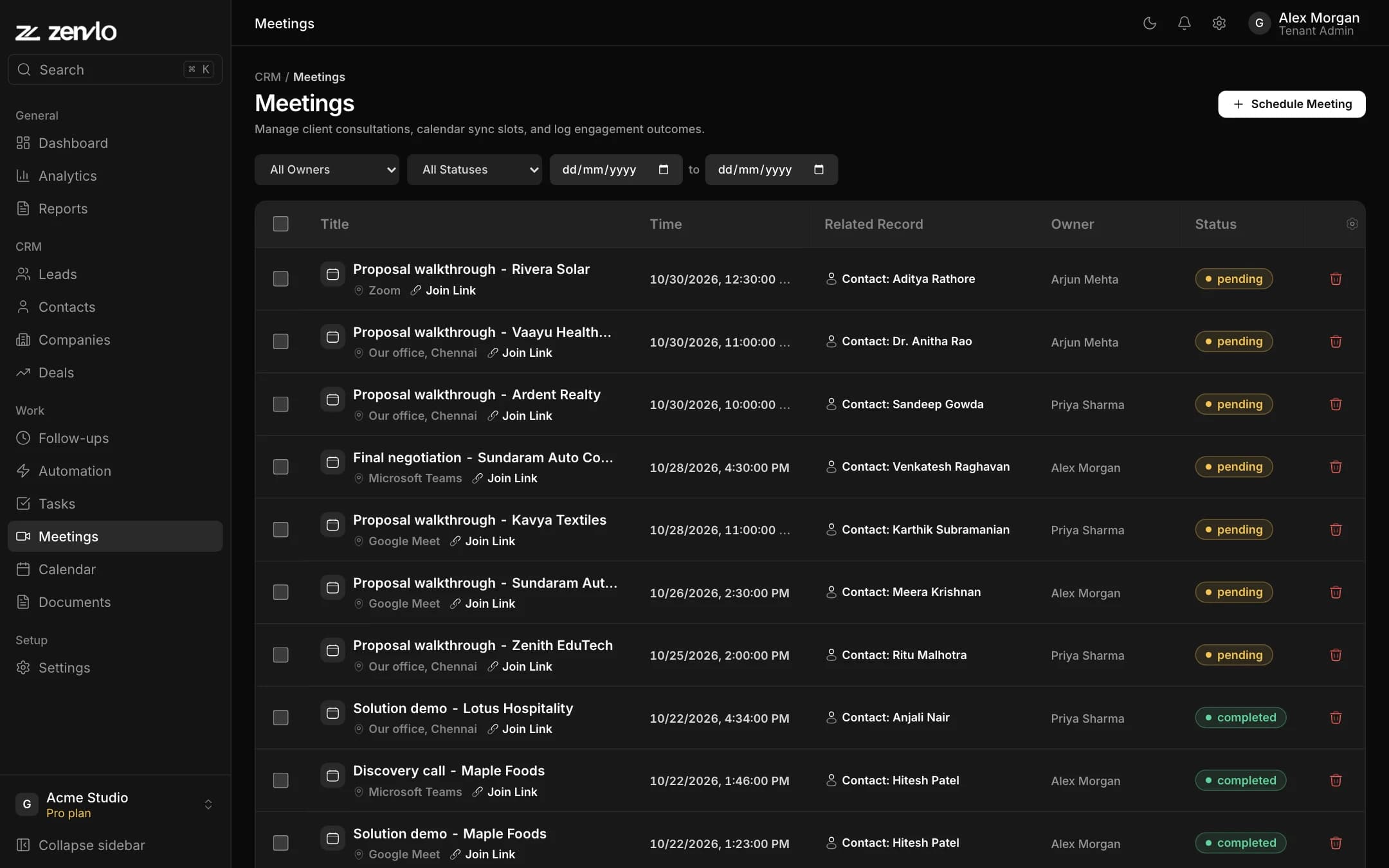The height and width of the screenshot is (868, 1389).
Task: Delete the Vaayu Health meeting
Action: tap(1336, 341)
